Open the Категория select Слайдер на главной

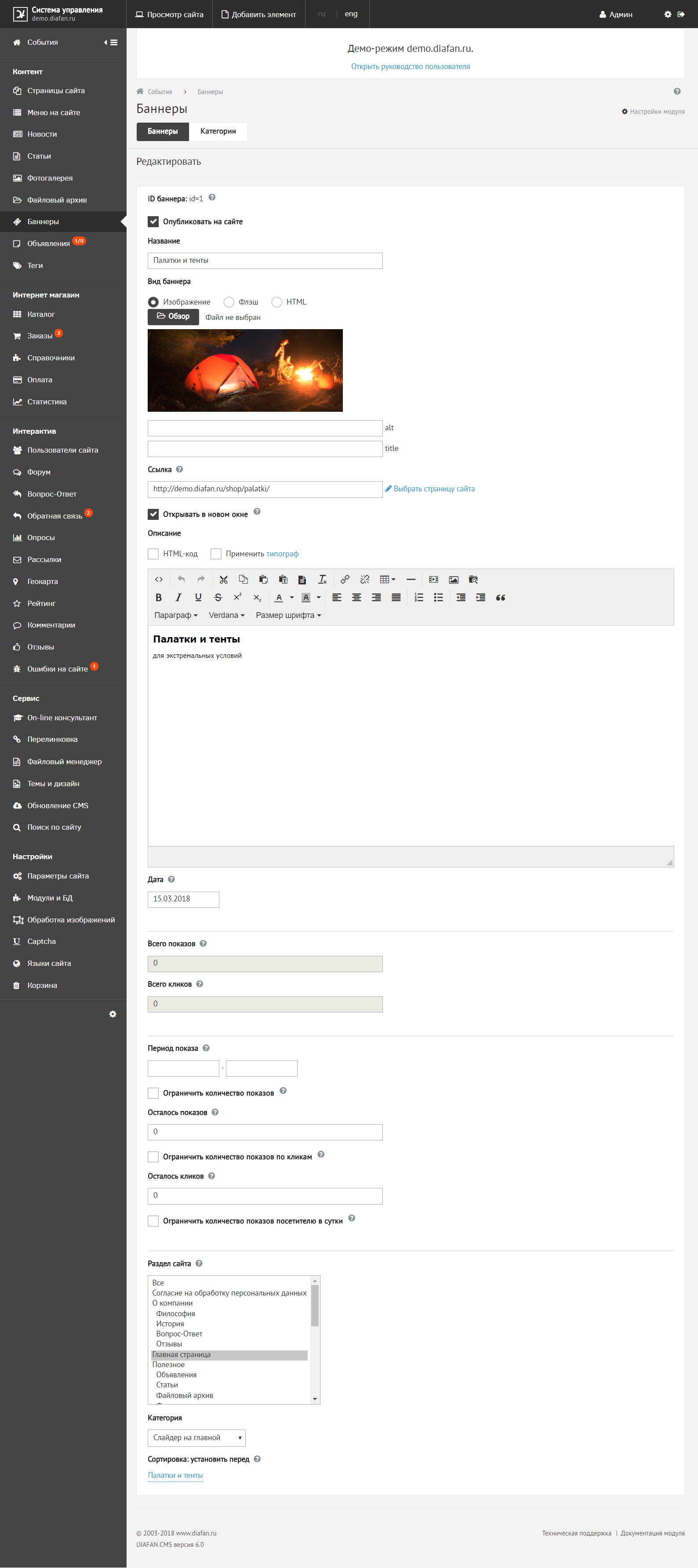coord(197,1437)
